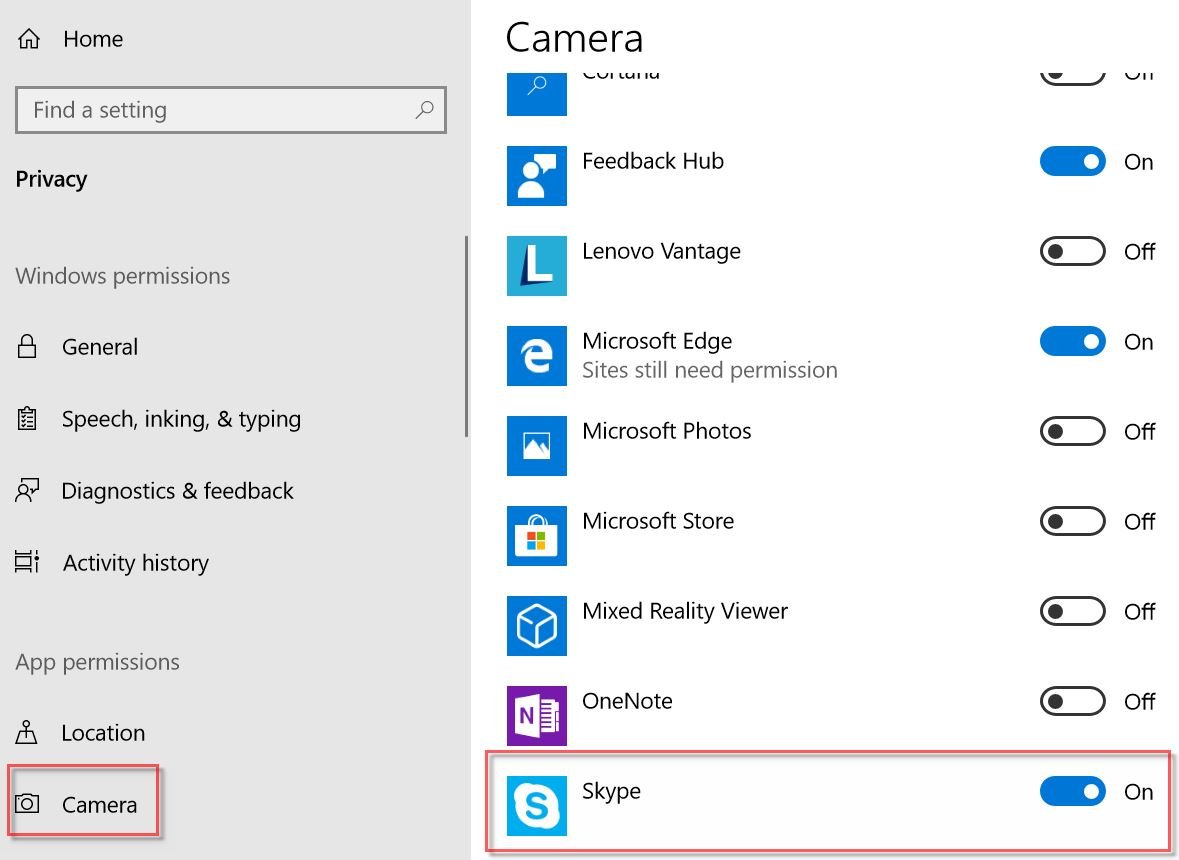Click the Microsoft Store app icon

coord(536,536)
